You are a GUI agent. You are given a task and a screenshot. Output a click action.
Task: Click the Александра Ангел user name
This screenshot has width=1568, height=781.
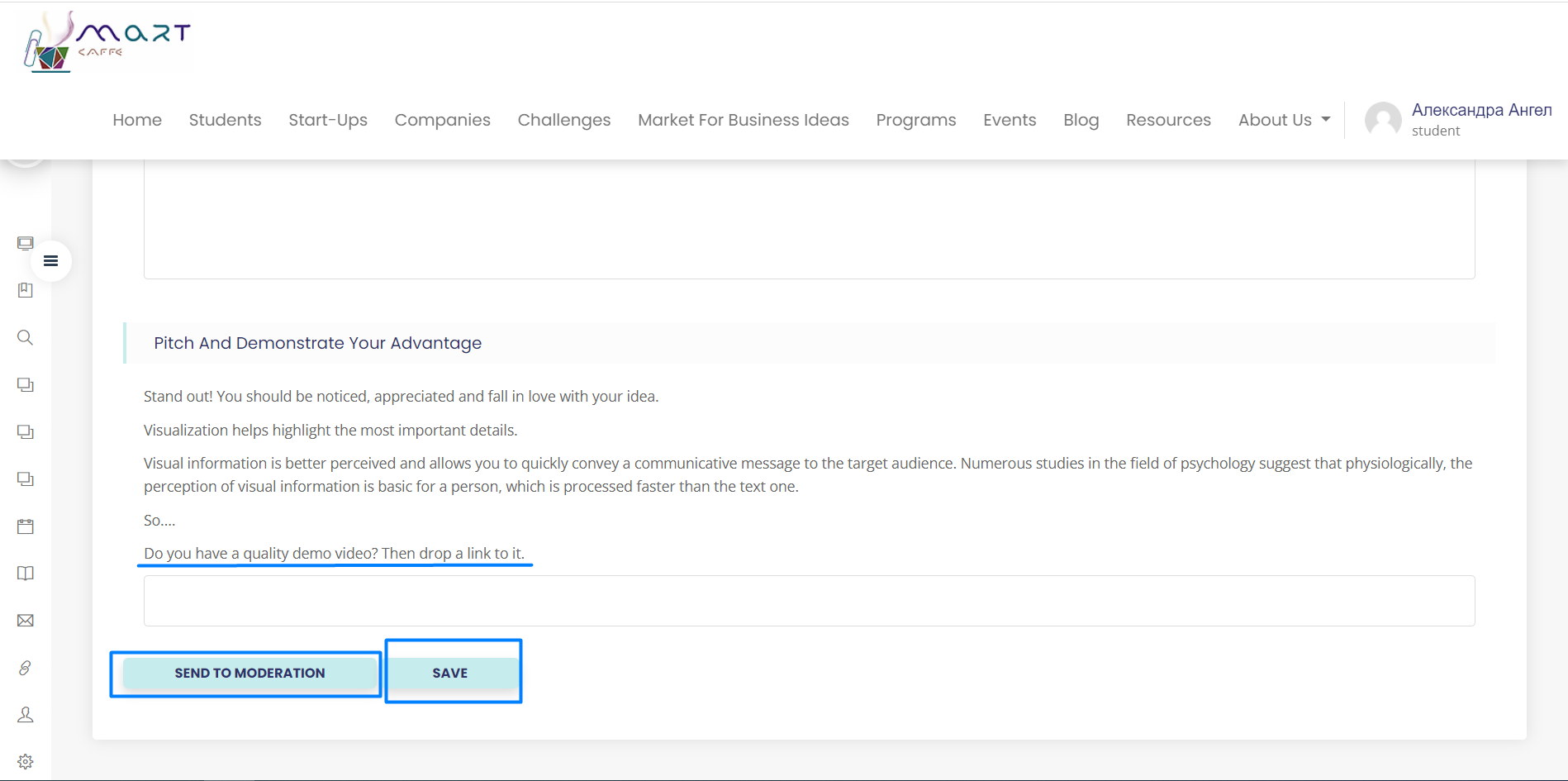(1482, 110)
